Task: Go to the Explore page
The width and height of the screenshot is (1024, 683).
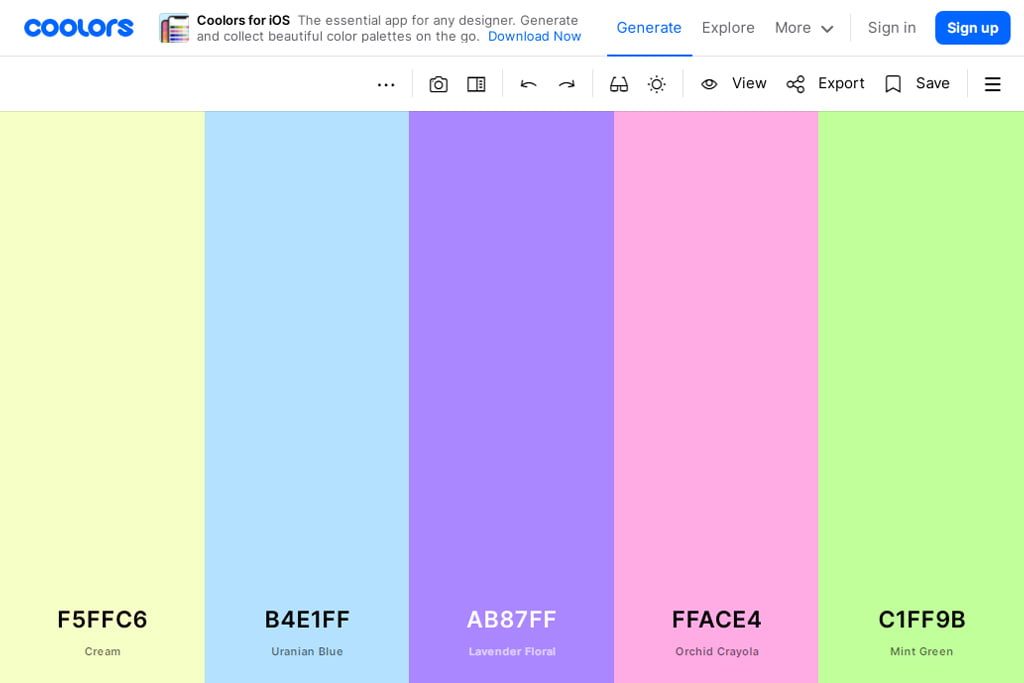Action: click(x=728, y=28)
